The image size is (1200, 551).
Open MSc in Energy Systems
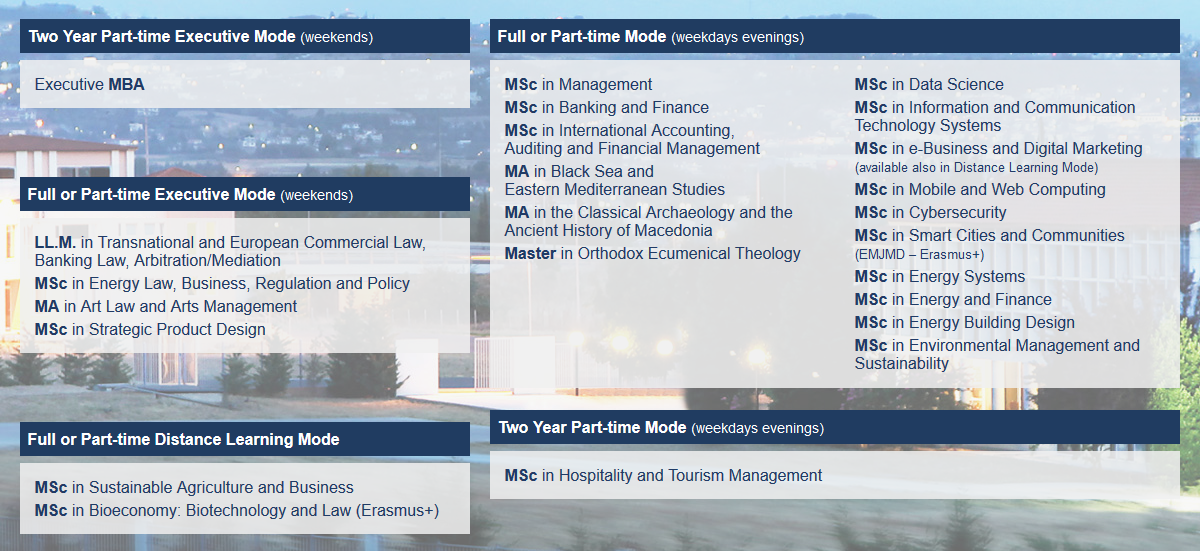[940, 276]
